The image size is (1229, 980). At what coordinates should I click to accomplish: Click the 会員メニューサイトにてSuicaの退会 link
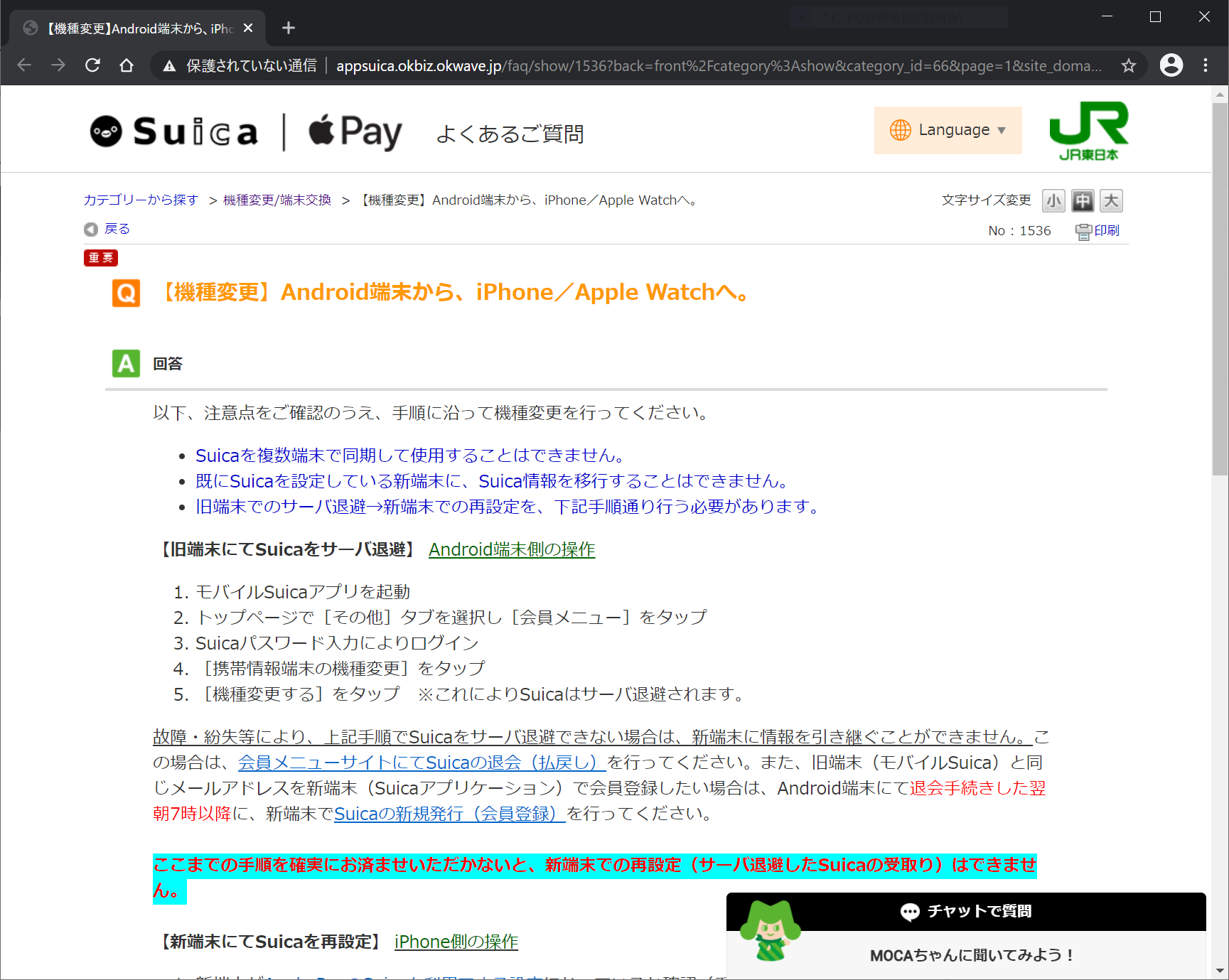click(422, 763)
